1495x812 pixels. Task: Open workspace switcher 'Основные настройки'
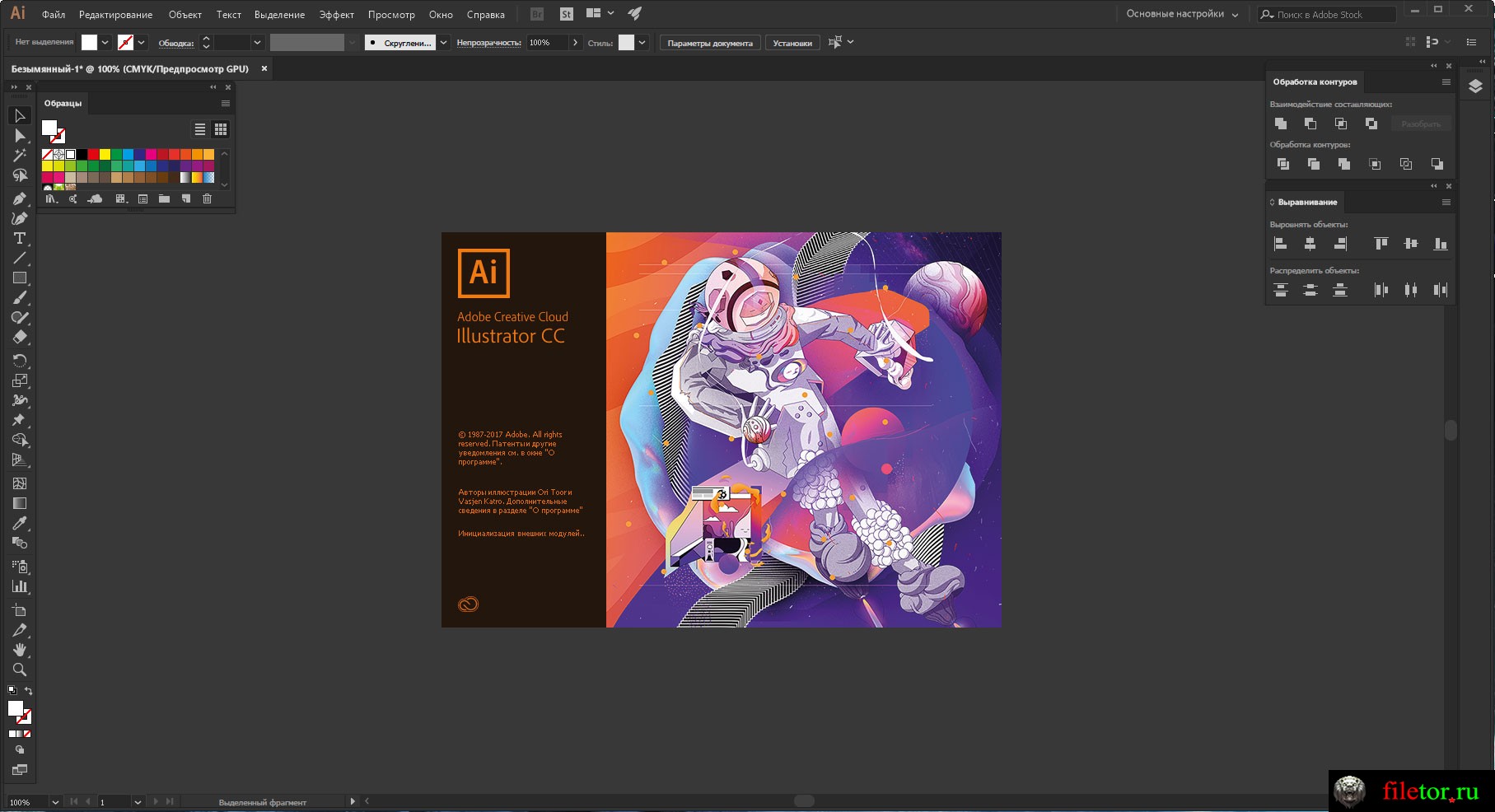tap(1182, 14)
